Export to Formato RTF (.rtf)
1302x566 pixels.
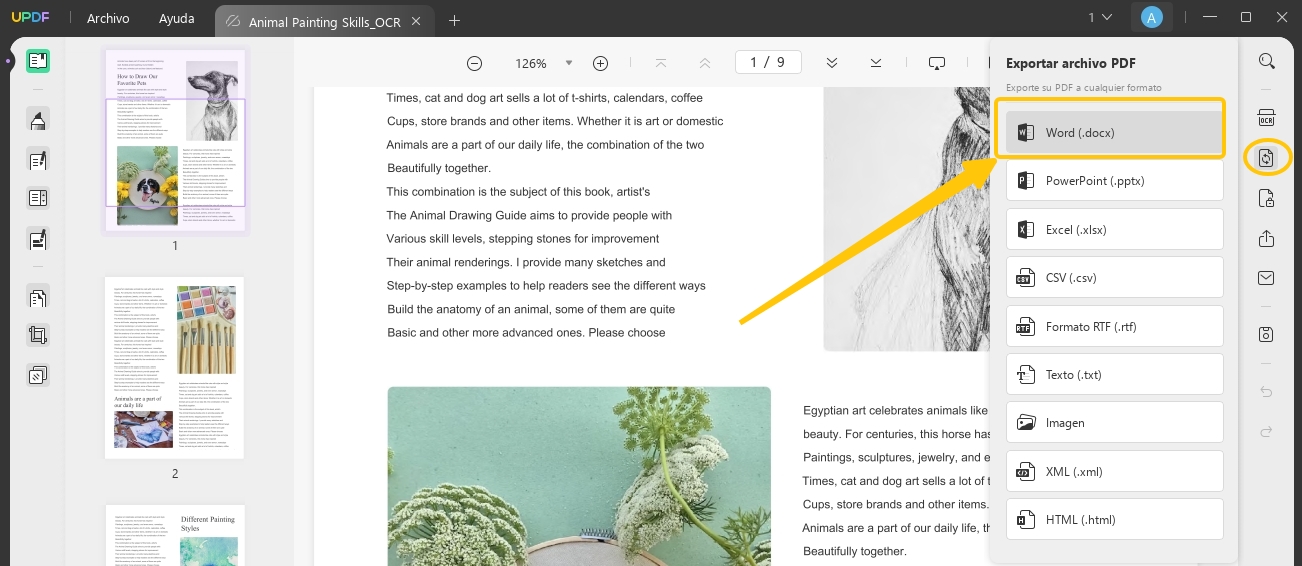click(1115, 326)
